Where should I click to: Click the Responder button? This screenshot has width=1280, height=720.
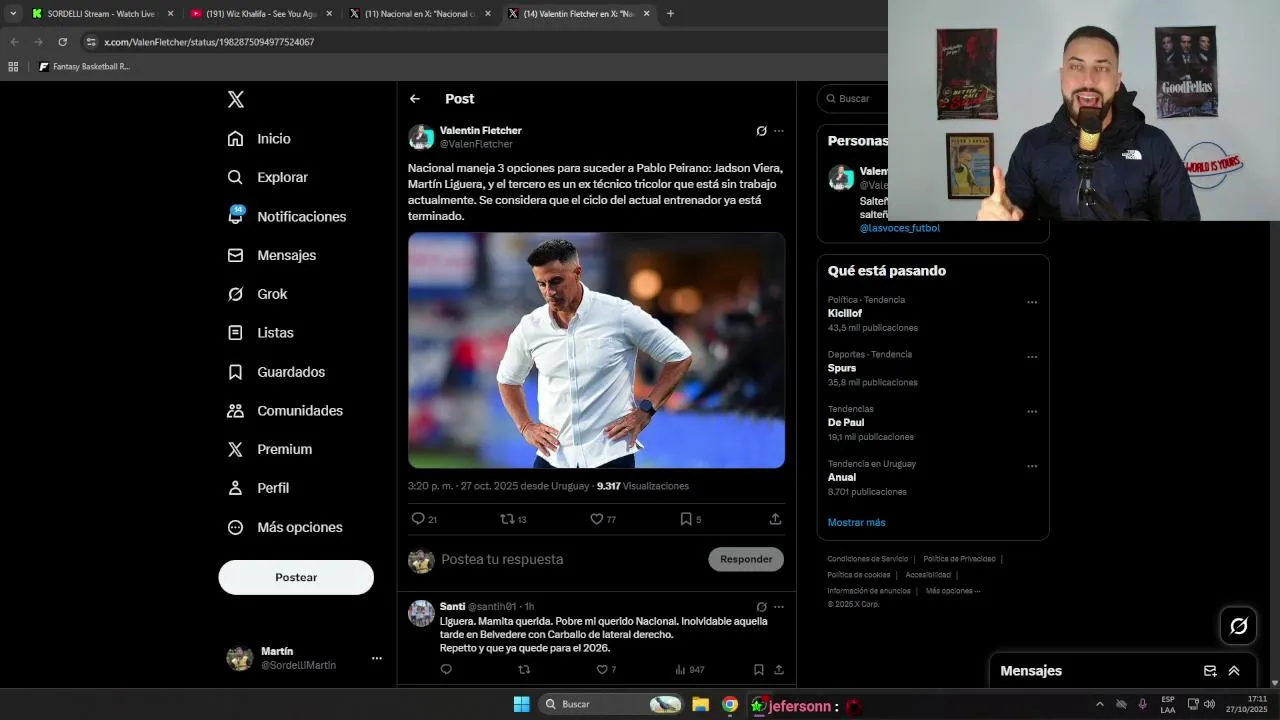coord(746,559)
